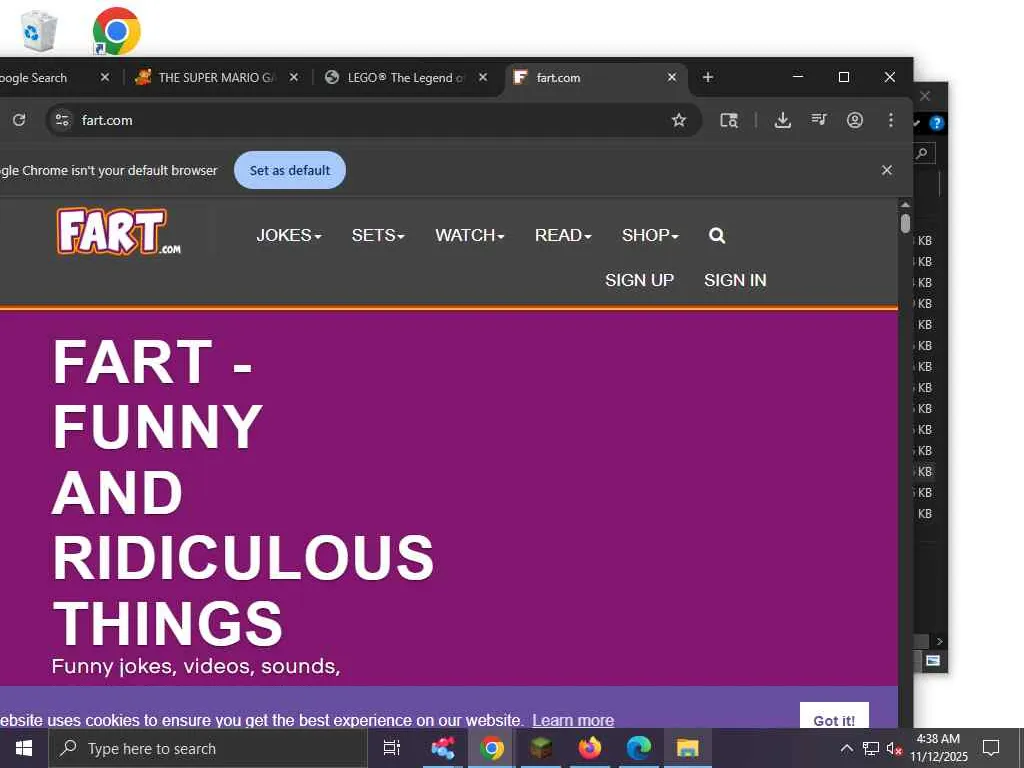Open Google Lens search icon in toolbar
The image size is (1024, 768).
pos(729,120)
